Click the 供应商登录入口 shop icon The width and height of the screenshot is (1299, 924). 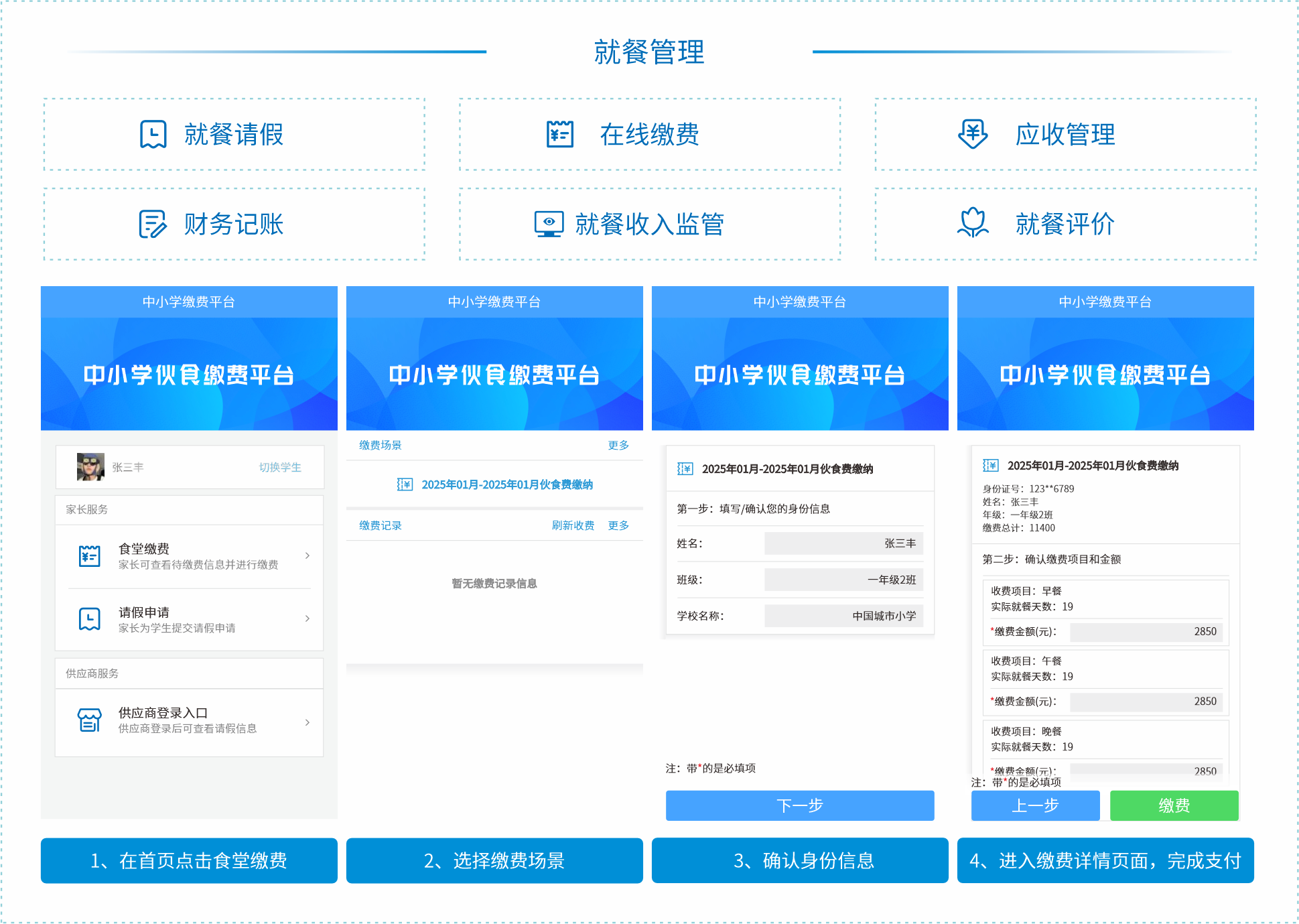click(x=89, y=721)
